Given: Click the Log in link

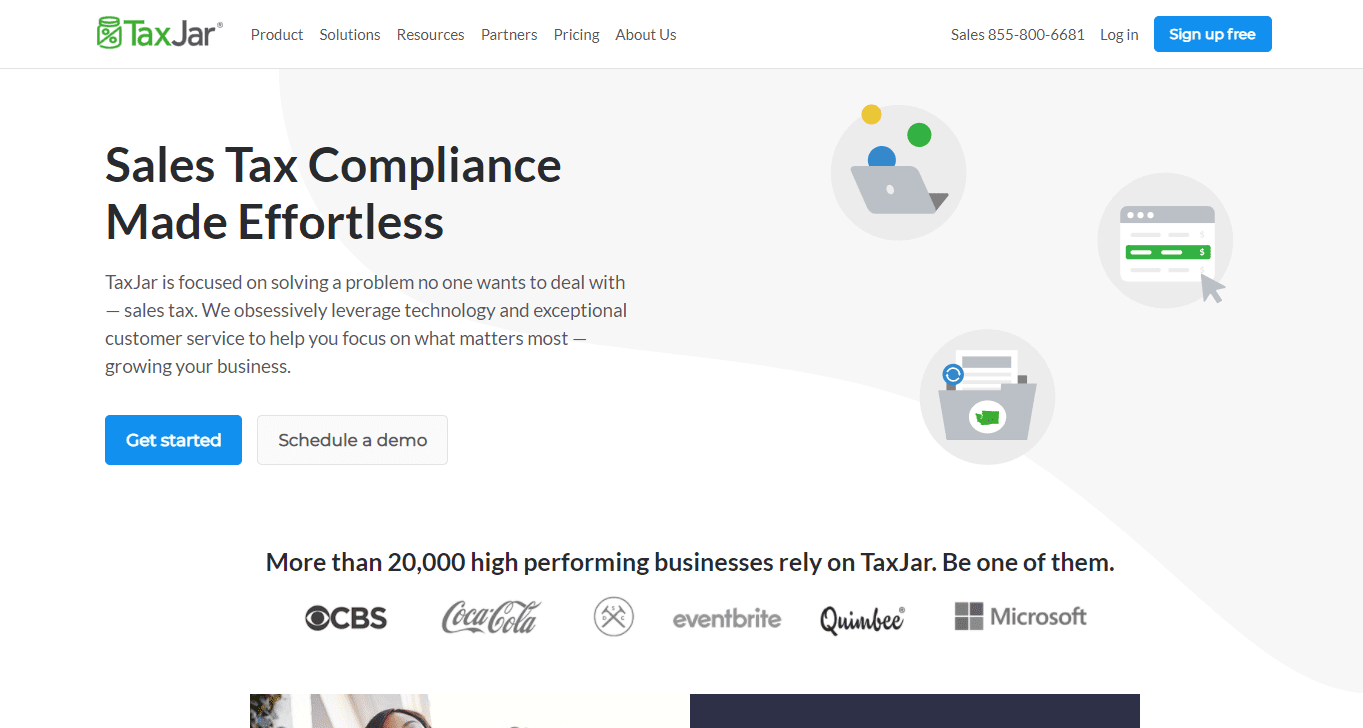Looking at the screenshot, I should pos(1118,34).
